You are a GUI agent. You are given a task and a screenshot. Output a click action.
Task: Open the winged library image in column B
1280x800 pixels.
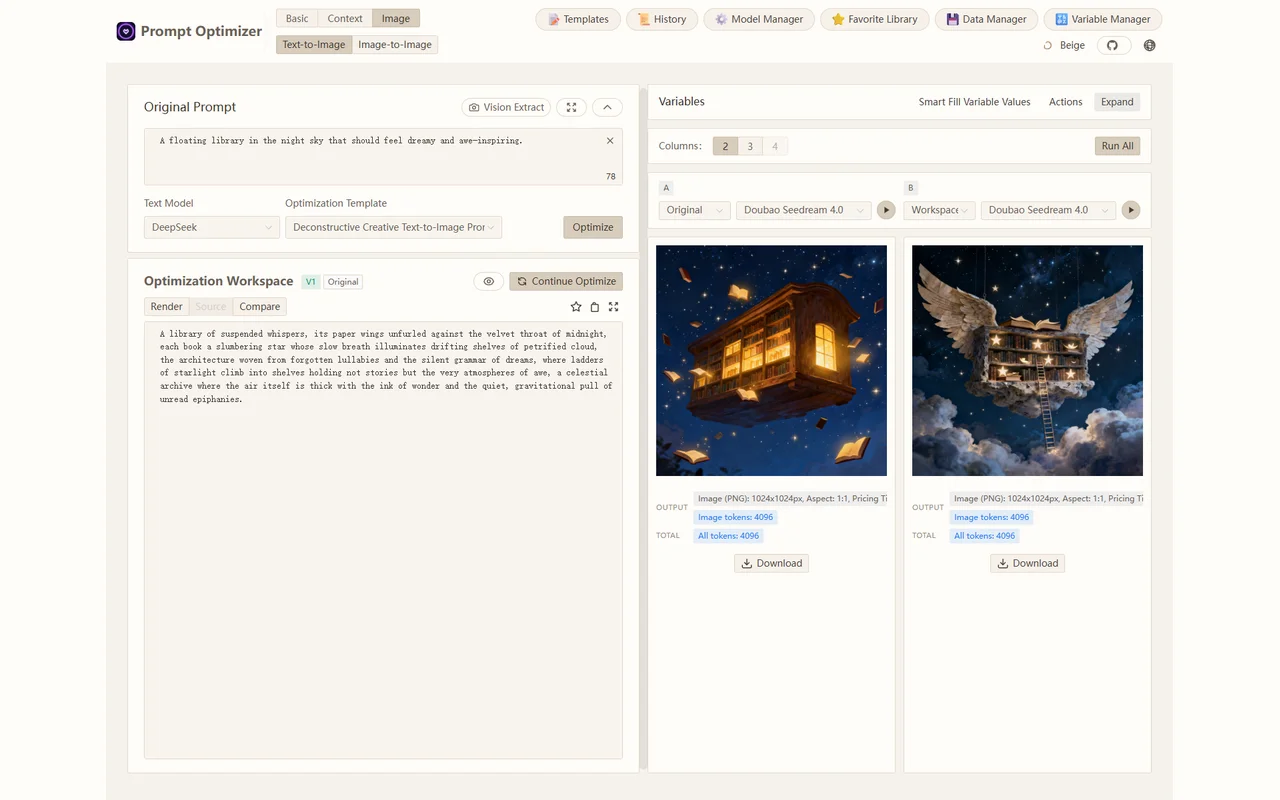[x=1027, y=360]
